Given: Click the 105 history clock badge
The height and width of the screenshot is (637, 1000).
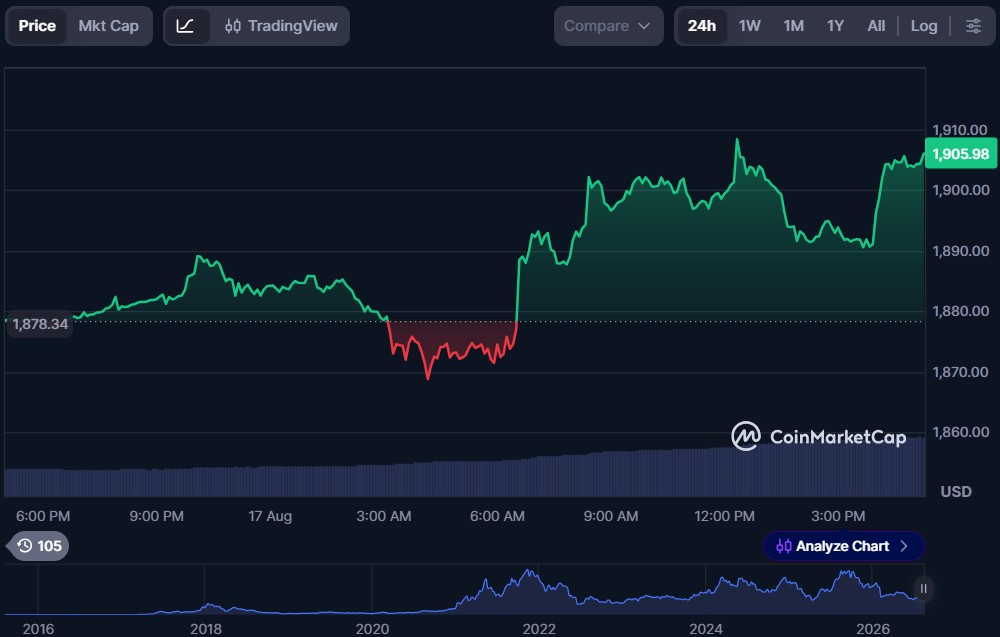Looking at the screenshot, I should point(38,546).
